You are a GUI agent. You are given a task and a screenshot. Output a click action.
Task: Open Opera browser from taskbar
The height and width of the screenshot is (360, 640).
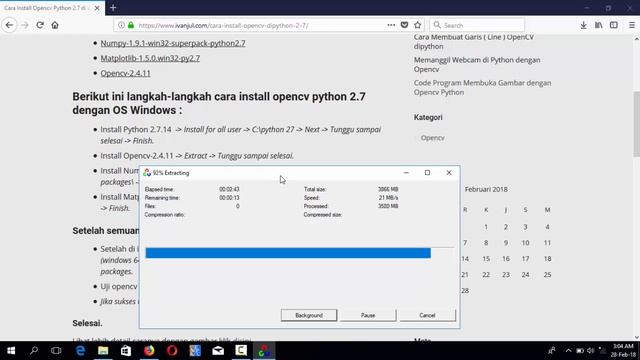tap(172, 351)
